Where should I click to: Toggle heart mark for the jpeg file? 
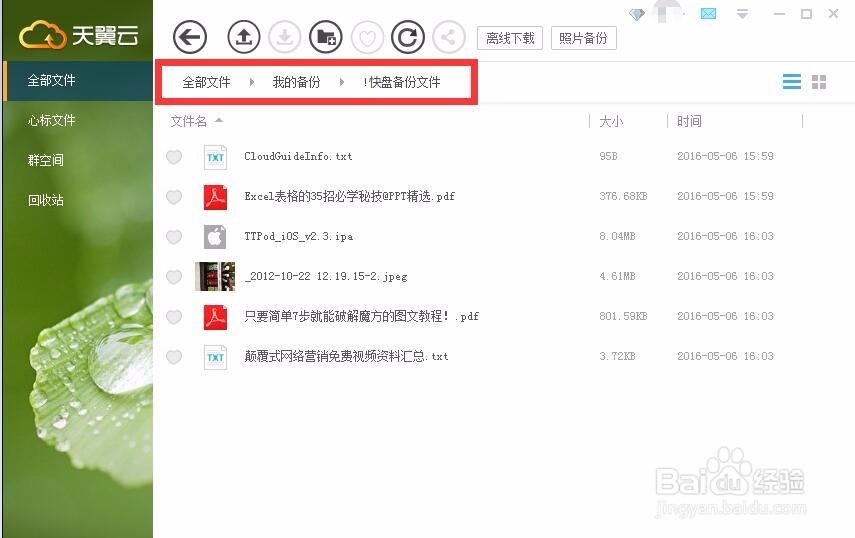pos(174,277)
